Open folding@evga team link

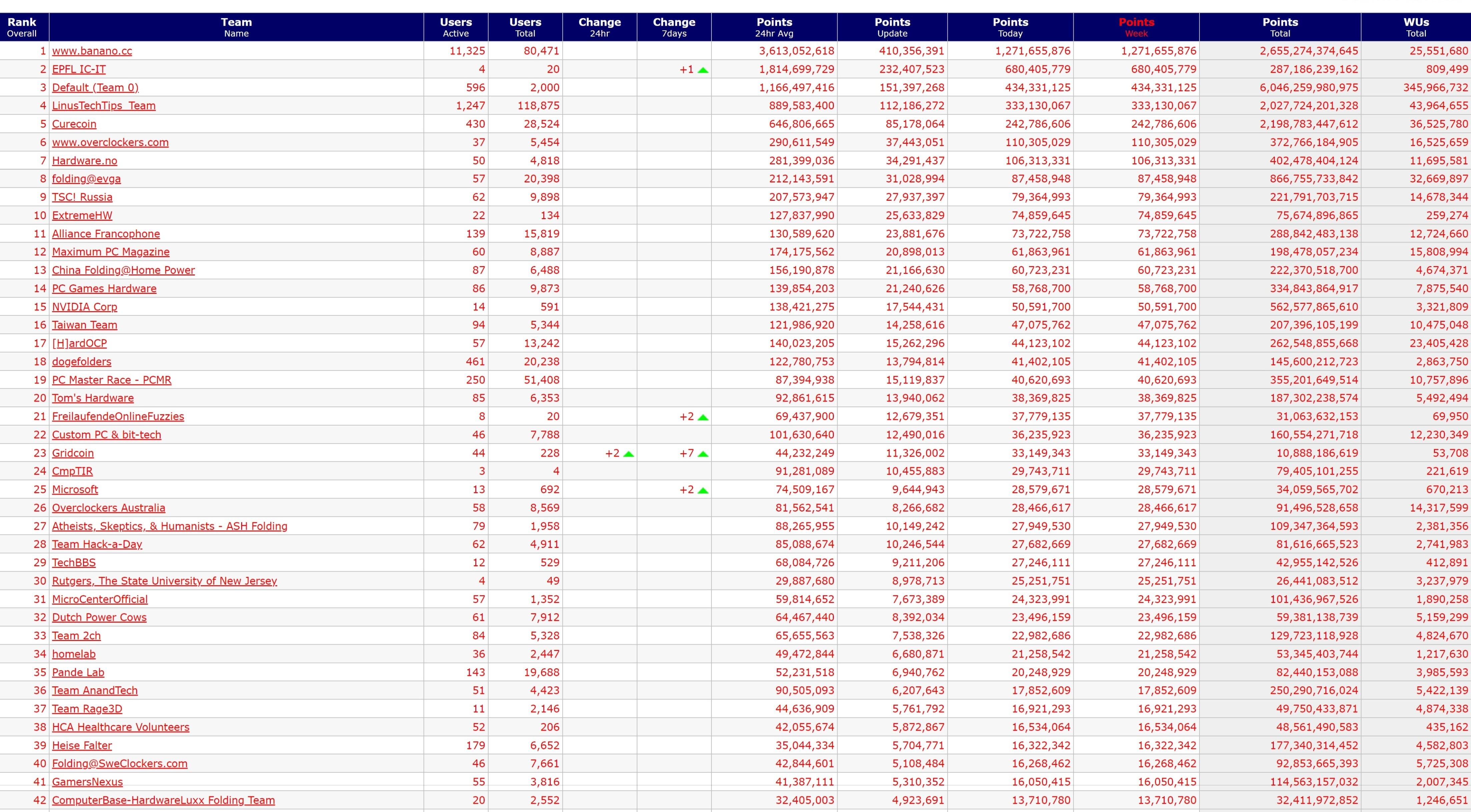click(86, 179)
